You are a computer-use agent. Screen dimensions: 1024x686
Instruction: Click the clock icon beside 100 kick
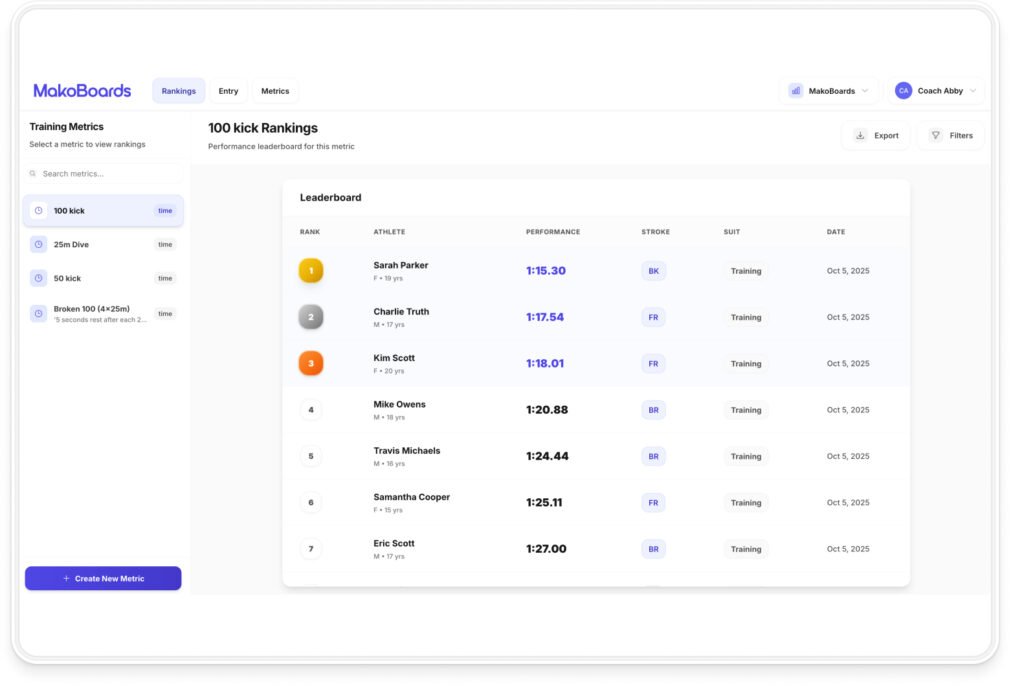click(x=38, y=211)
